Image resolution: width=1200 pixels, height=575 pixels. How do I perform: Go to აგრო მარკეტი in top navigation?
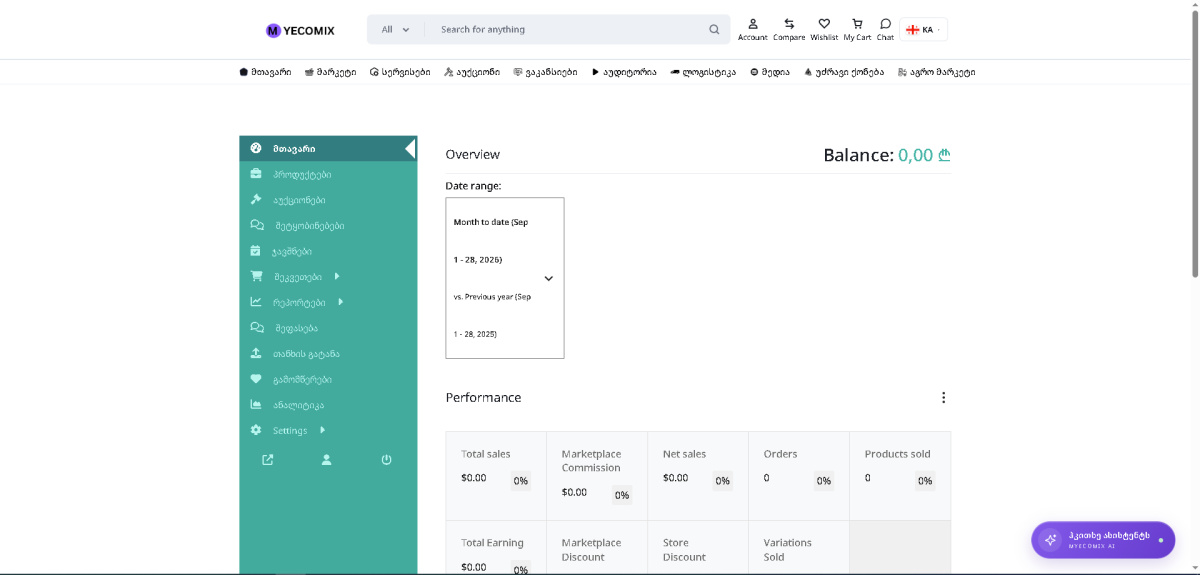coord(937,72)
